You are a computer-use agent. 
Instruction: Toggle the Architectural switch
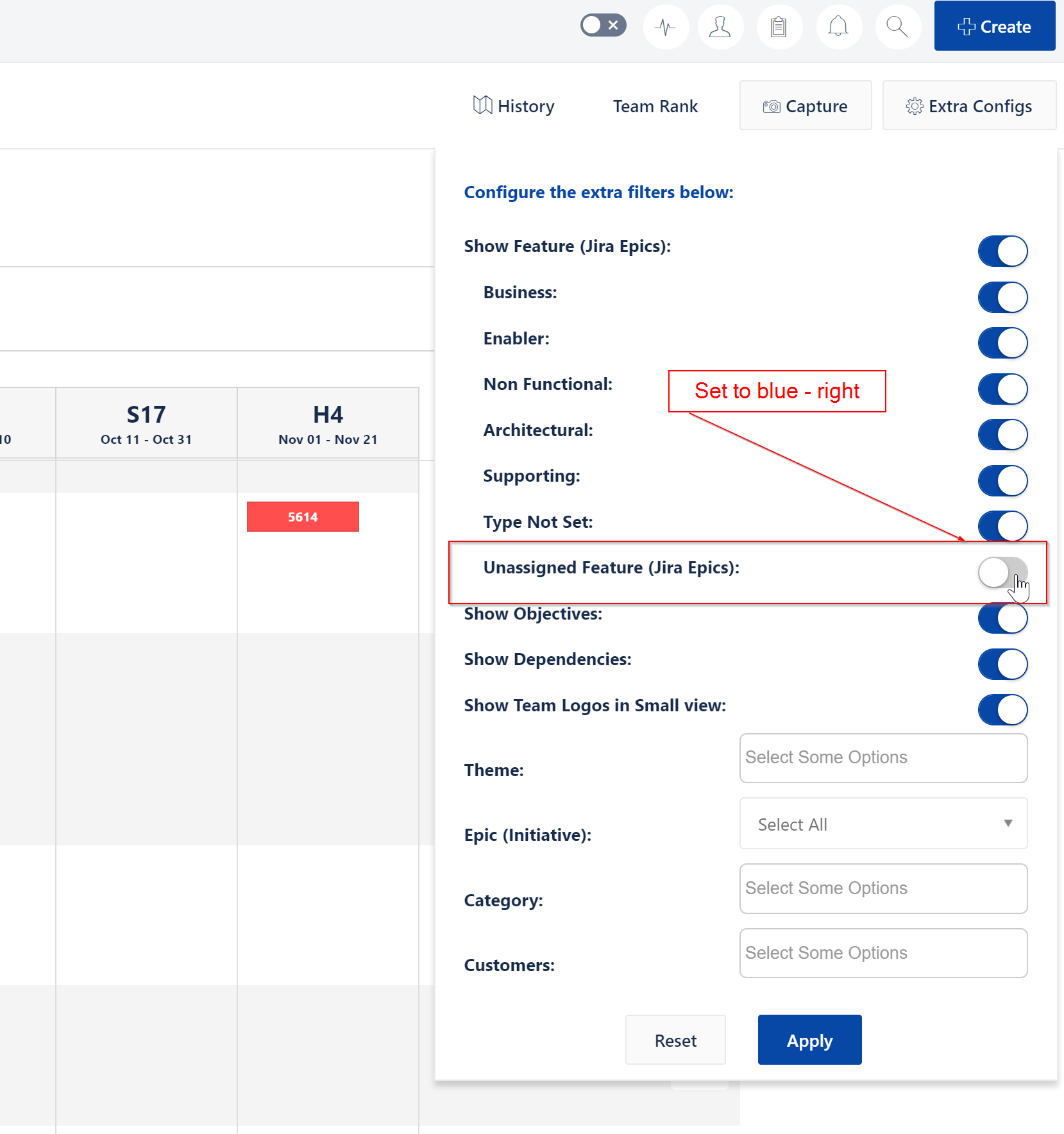click(1002, 435)
